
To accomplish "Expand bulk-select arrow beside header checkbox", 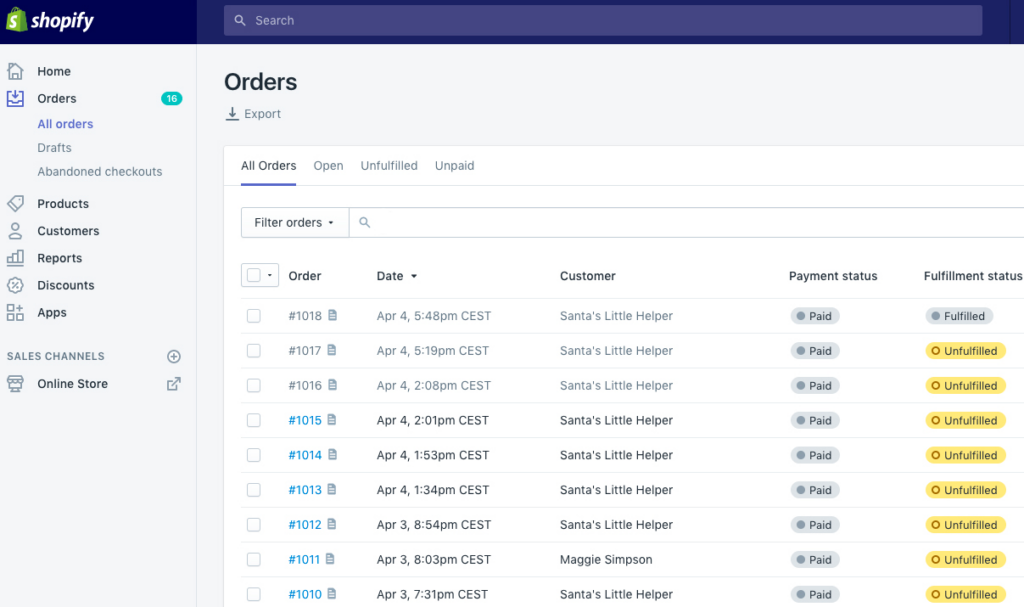I will [270, 275].
